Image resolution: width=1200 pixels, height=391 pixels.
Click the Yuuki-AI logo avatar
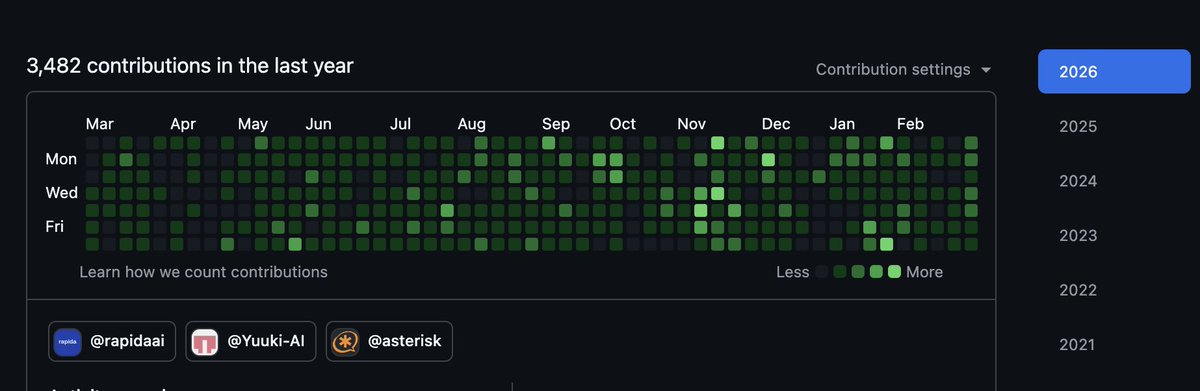pos(206,342)
